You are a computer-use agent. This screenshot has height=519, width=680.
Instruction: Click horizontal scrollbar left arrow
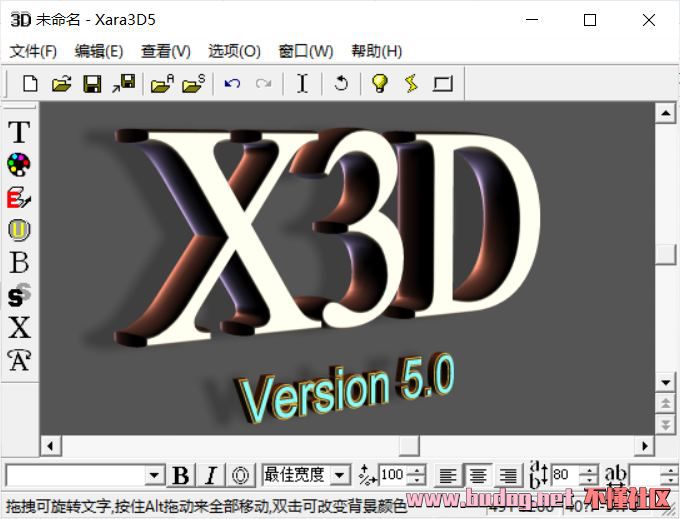coord(51,446)
